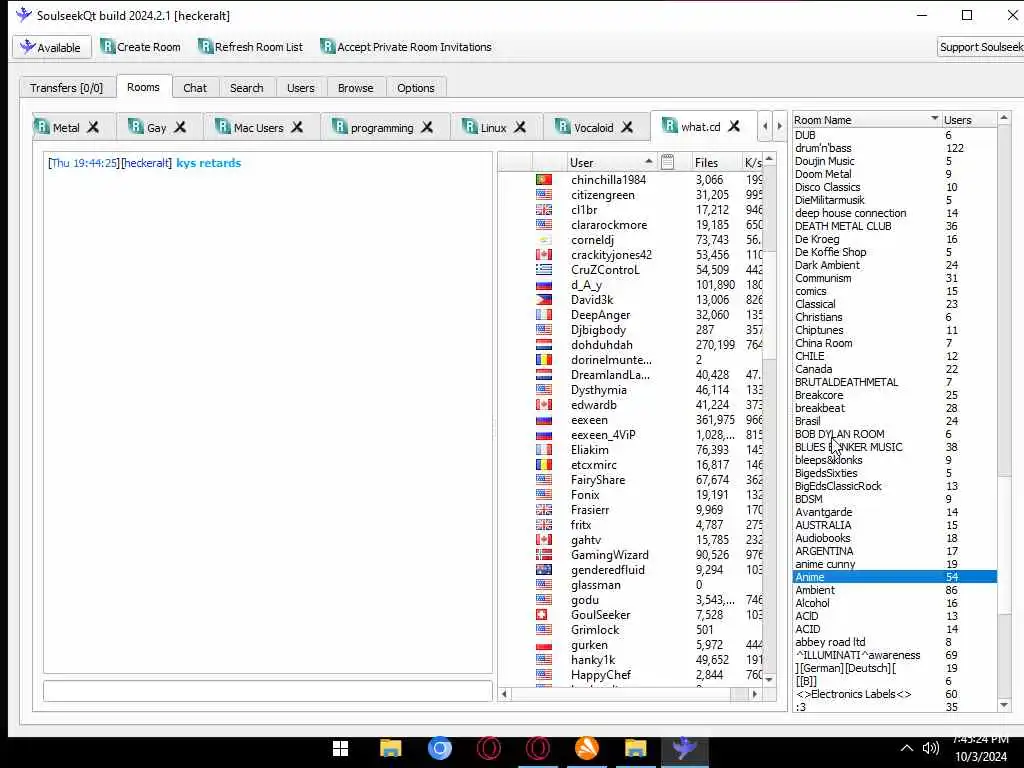Click Refresh Room List button
Screen dimensions: 1024x768
click(251, 47)
